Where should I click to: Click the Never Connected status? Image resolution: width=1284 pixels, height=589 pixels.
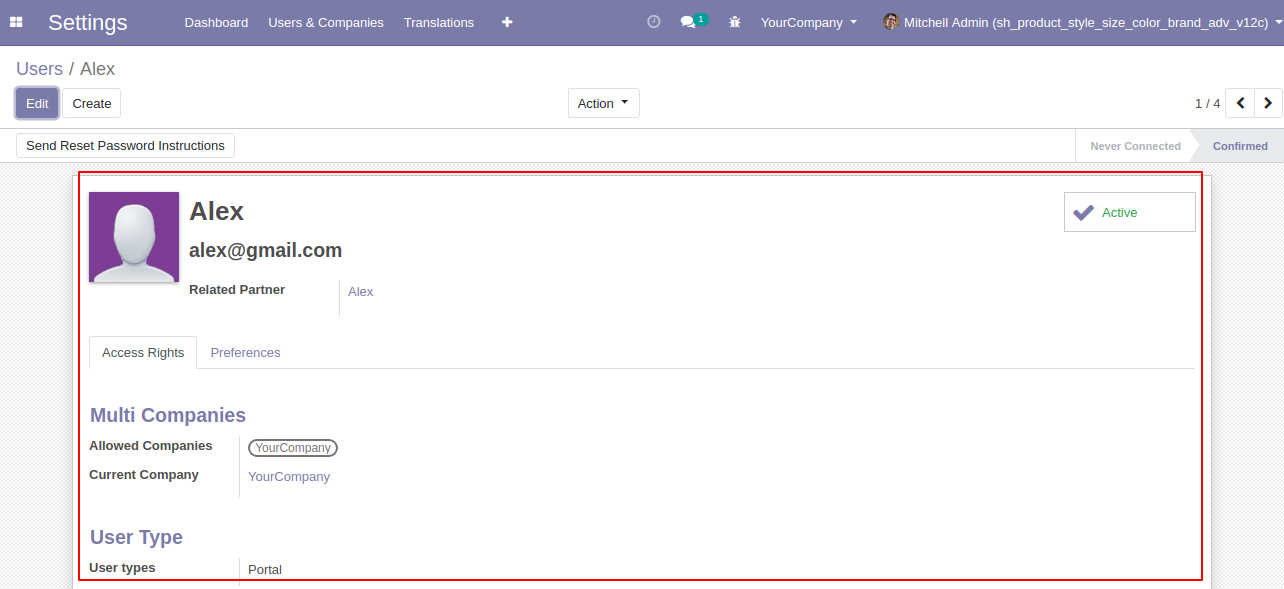point(1135,146)
